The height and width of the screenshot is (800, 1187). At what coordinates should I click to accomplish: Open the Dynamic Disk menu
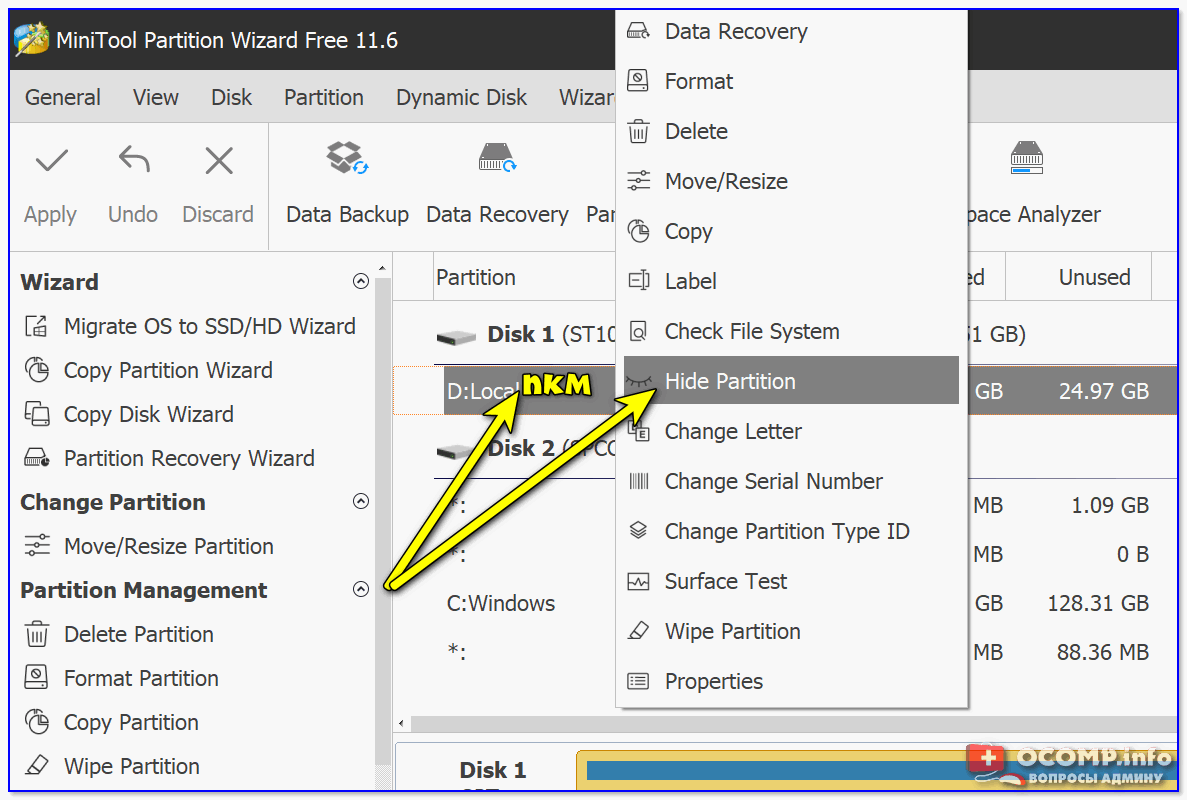click(461, 97)
